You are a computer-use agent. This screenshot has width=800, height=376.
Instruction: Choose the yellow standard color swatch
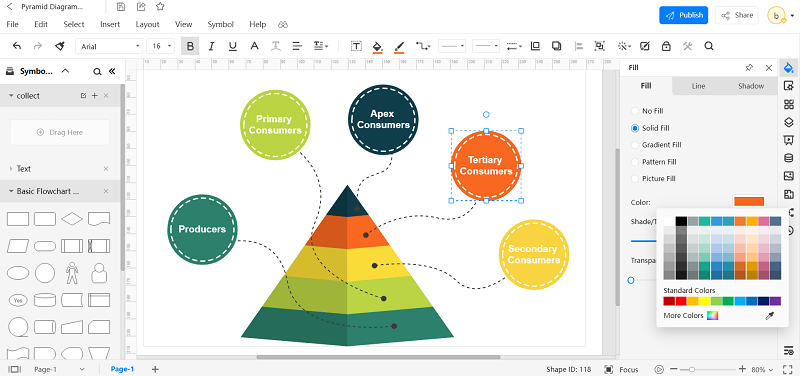tap(705, 302)
